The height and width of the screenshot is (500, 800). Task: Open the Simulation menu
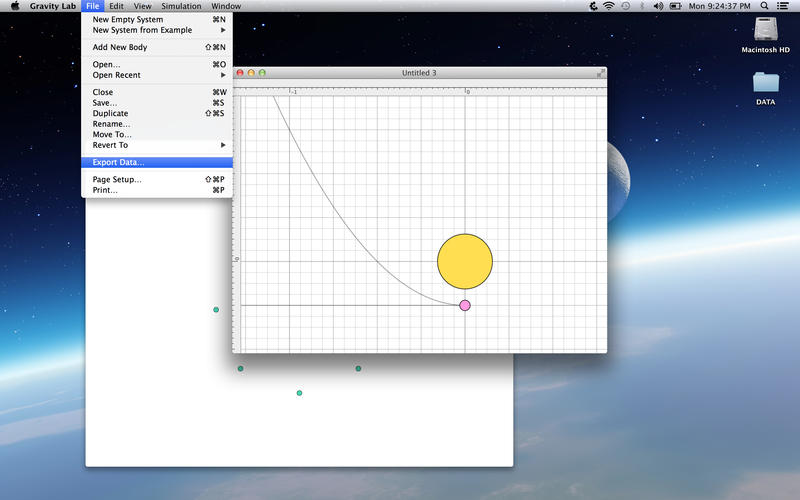[x=181, y=6]
